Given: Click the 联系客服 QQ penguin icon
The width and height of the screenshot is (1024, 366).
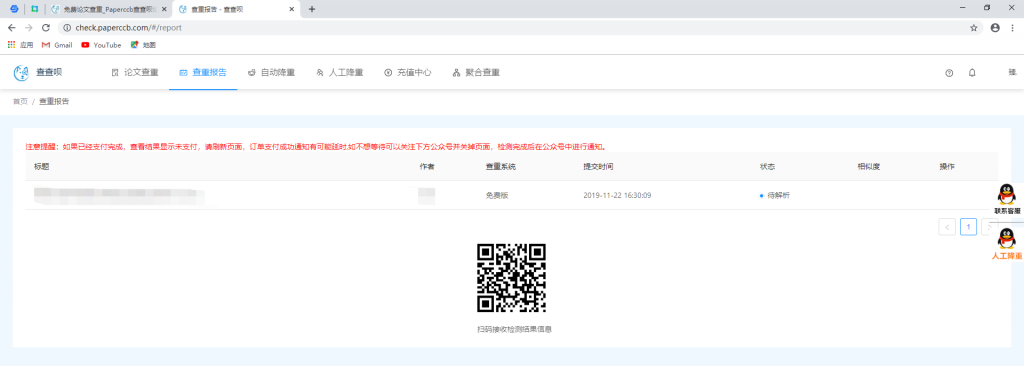Looking at the screenshot, I should point(1006,195).
